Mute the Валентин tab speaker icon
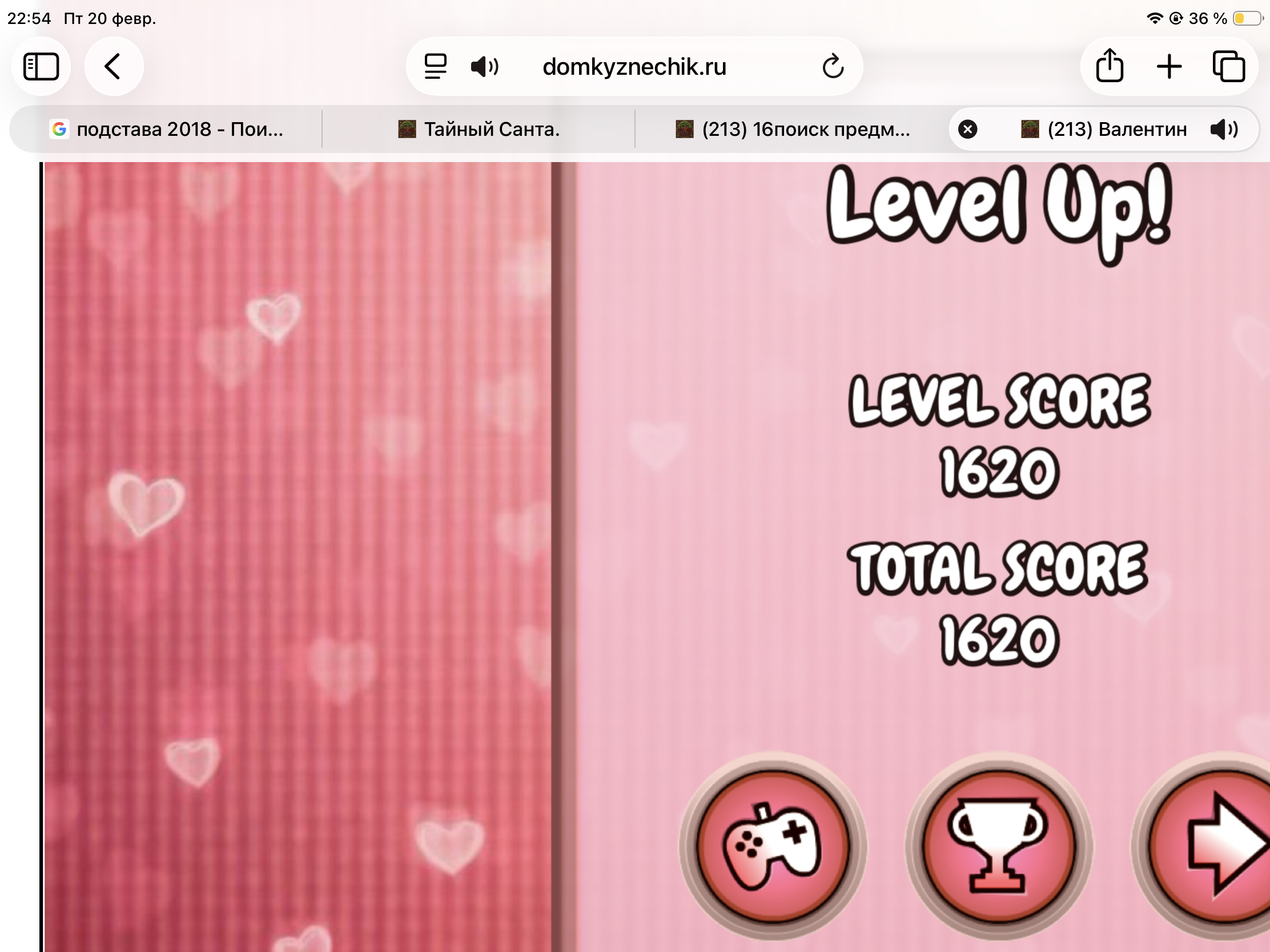This screenshot has height=952, width=1270. pos(1224,129)
